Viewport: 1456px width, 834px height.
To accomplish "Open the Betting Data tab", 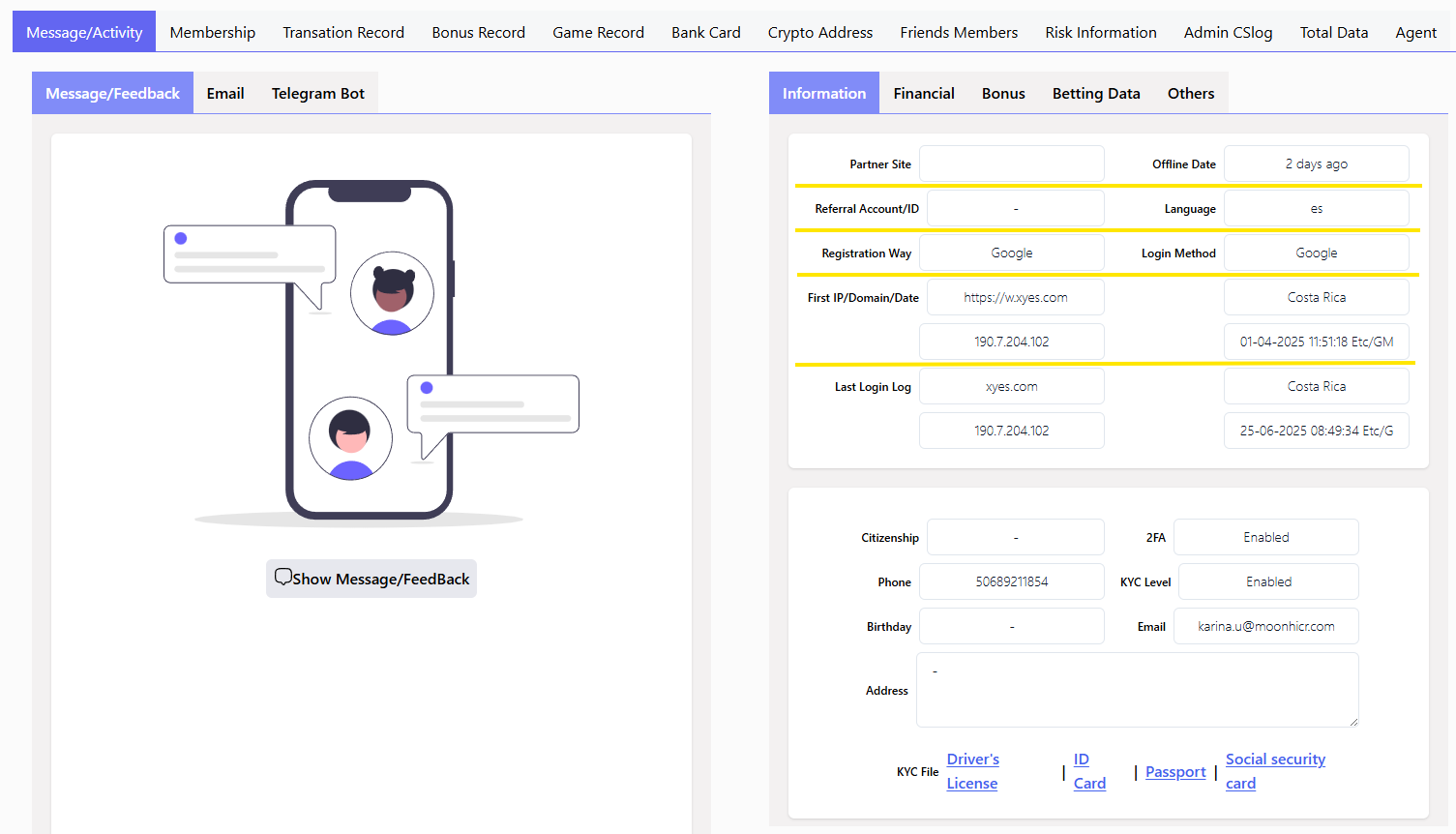I will click(x=1095, y=93).
